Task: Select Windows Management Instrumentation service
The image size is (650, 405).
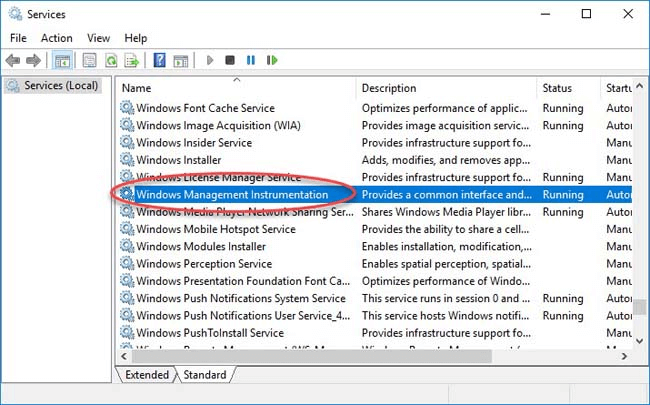Action: pyautogui.click(x=375, y=194)
